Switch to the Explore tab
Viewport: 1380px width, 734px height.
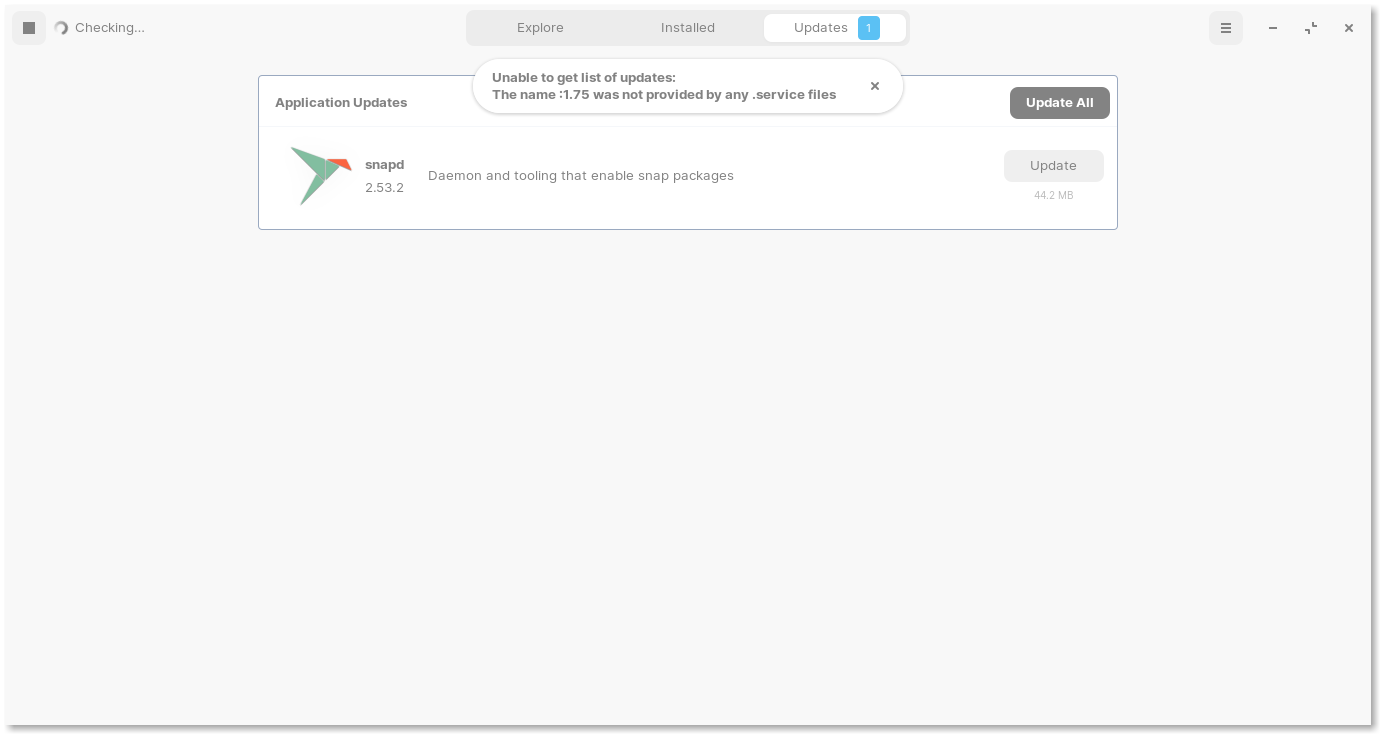pos(540,28)
